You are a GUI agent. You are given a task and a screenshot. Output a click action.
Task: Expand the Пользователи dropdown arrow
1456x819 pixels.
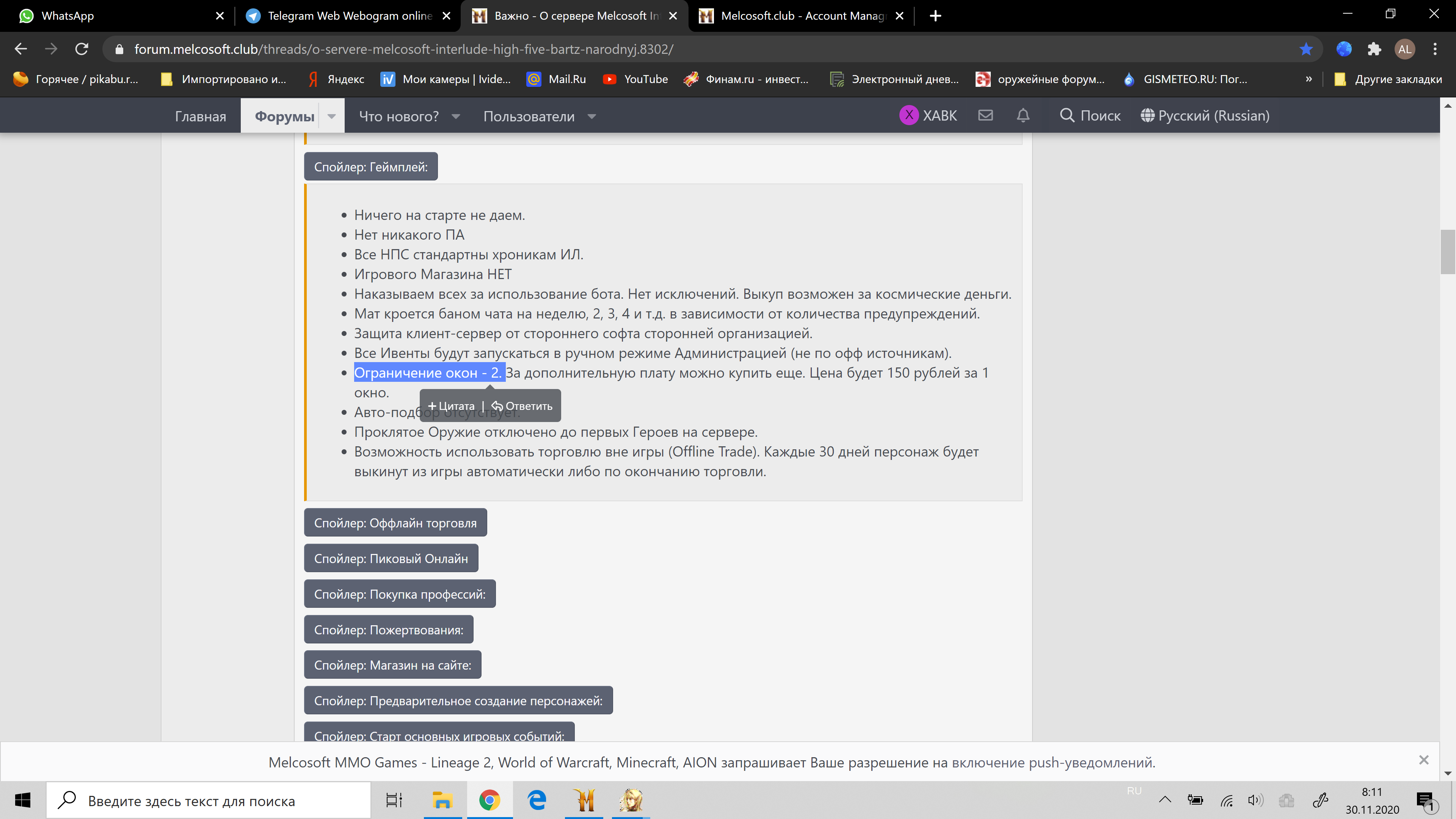(x=592, y=116)
